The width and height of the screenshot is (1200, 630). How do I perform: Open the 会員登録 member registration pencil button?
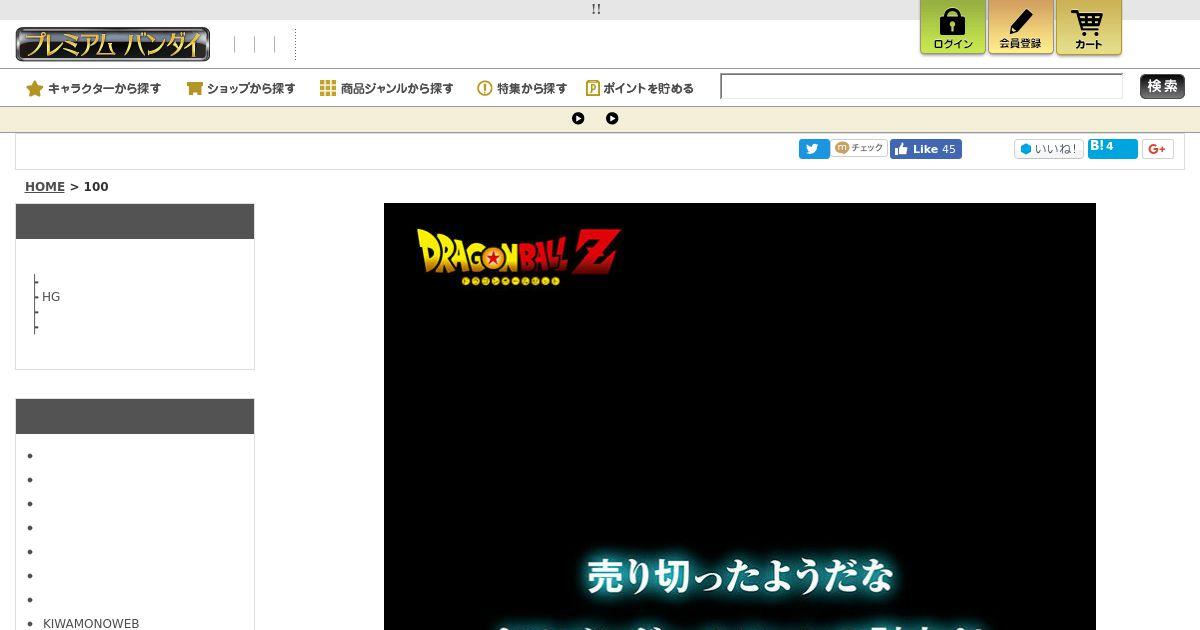[1021, 27]
